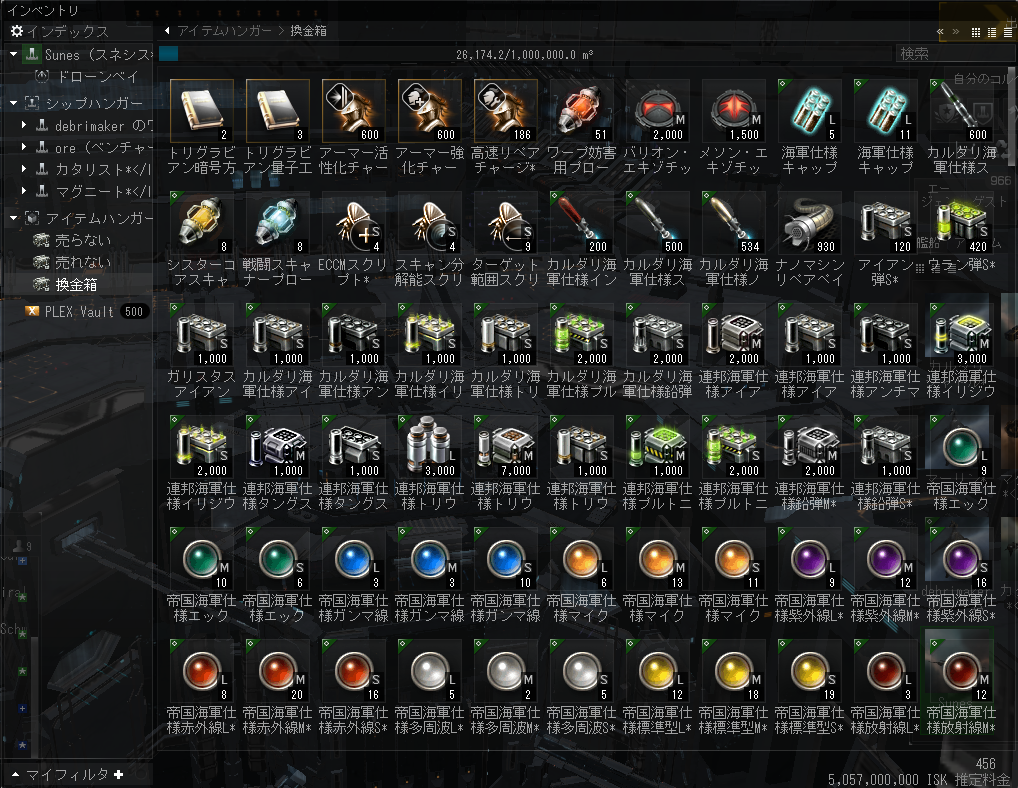Select the アイアン弾S ammo with quantity 120
This screenshot has width=1018, height=788.
point(886,223)
